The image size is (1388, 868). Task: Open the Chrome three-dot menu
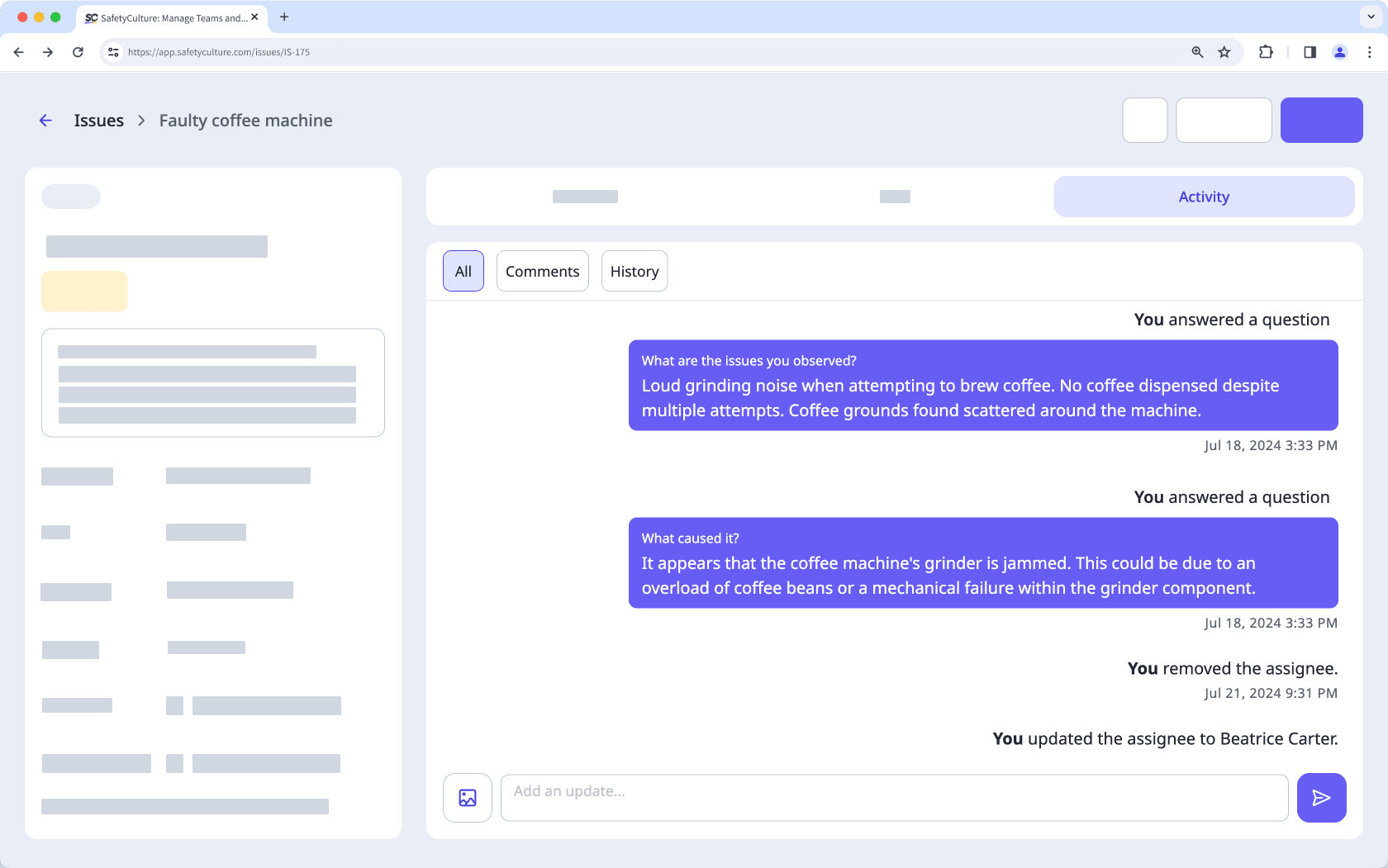(1370, 52)
